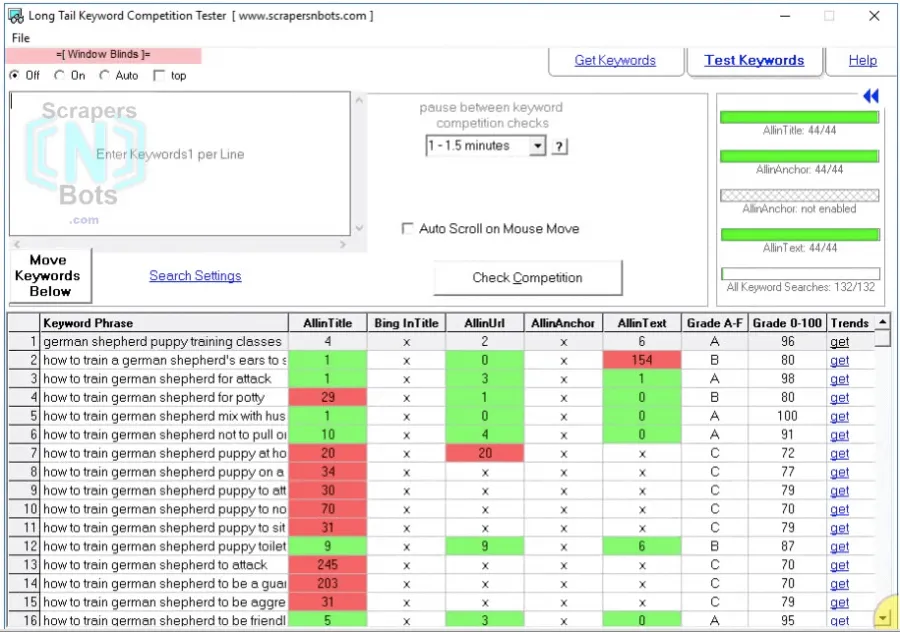This screenshot has width=900, height=632.
Task: Select the Off window blinds radio button
Action: pyautogui.click(x=14, y=75)
